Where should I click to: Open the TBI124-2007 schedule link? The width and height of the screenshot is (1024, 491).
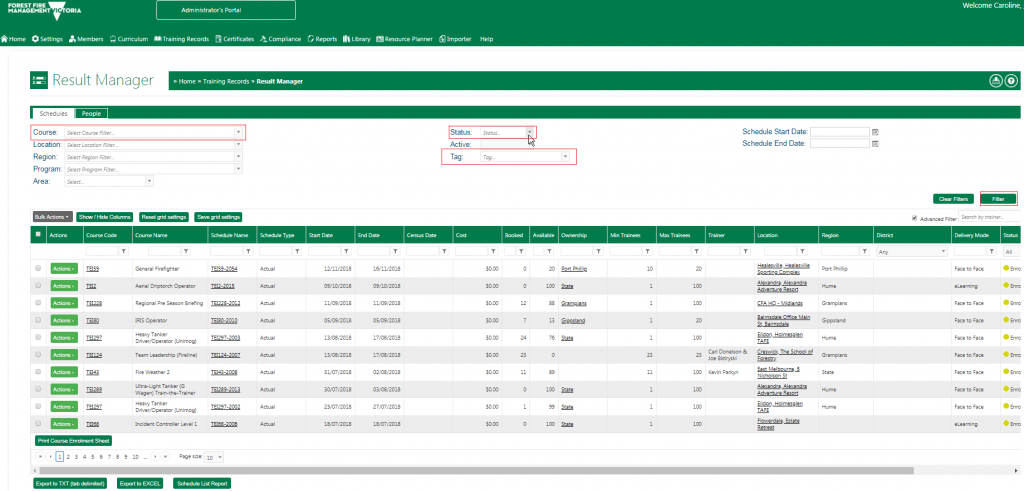click(x=225, y=355)
